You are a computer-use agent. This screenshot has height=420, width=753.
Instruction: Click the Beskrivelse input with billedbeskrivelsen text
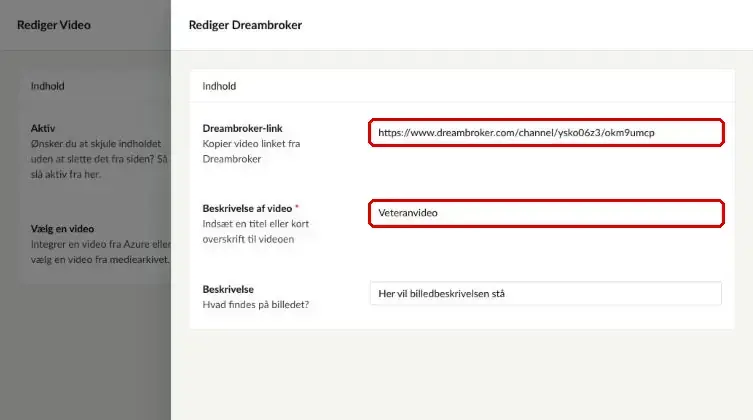pos(546,293)
